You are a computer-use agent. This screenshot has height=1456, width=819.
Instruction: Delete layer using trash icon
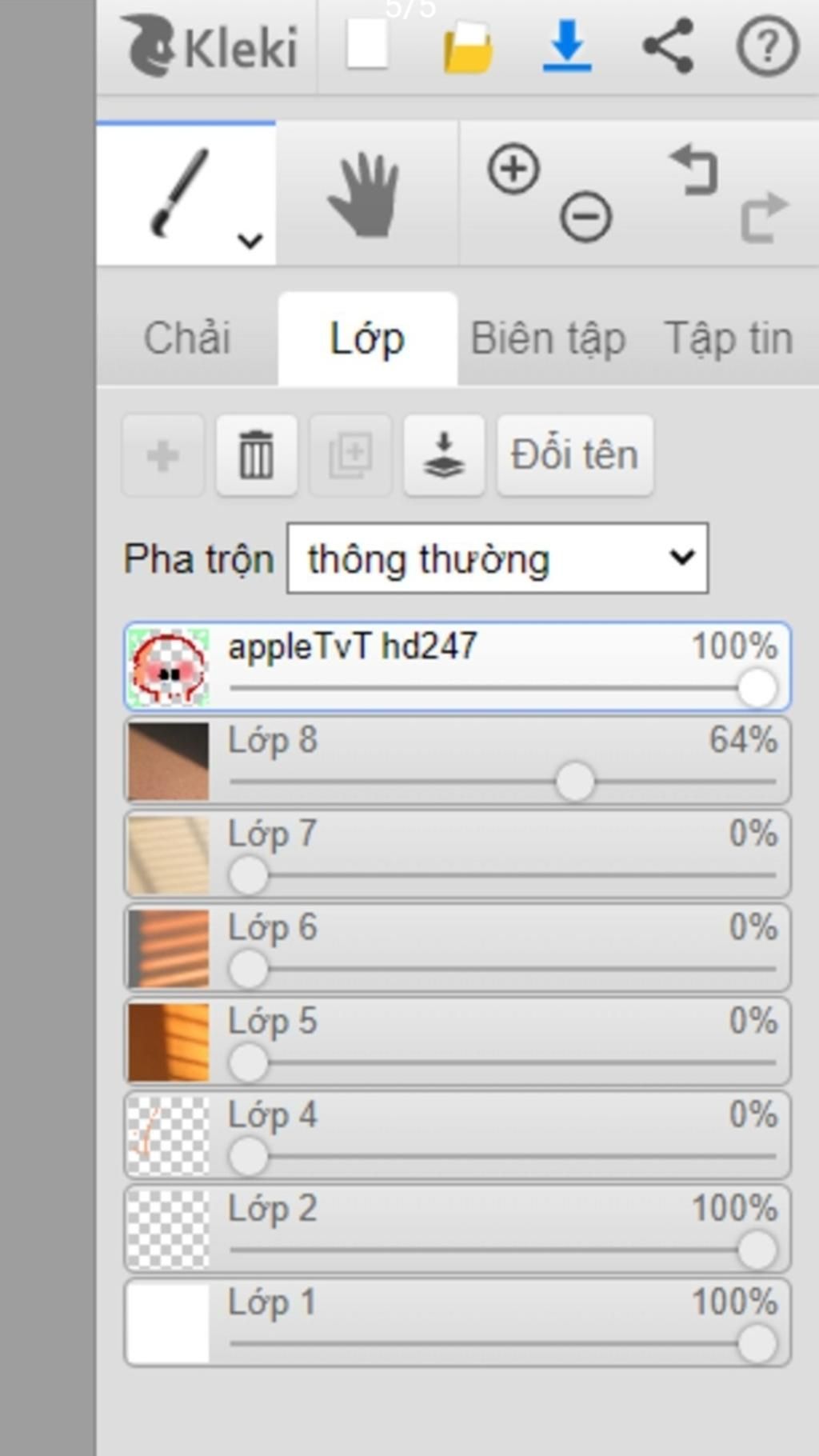[257, 455]
